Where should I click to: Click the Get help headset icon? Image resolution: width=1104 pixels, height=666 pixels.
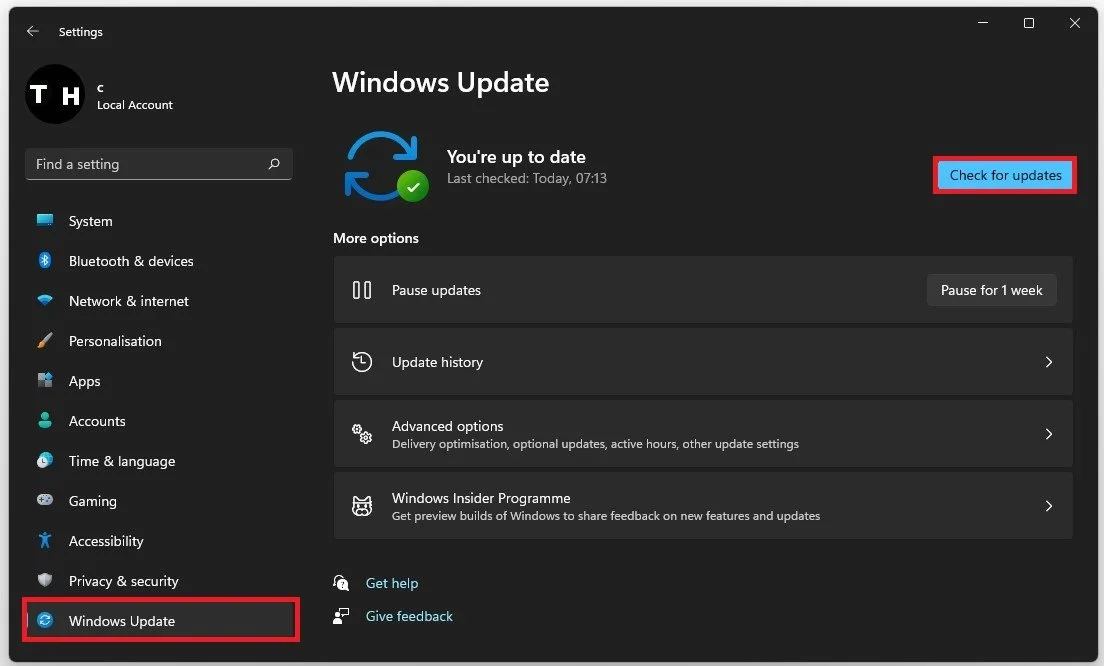[341, 582]
